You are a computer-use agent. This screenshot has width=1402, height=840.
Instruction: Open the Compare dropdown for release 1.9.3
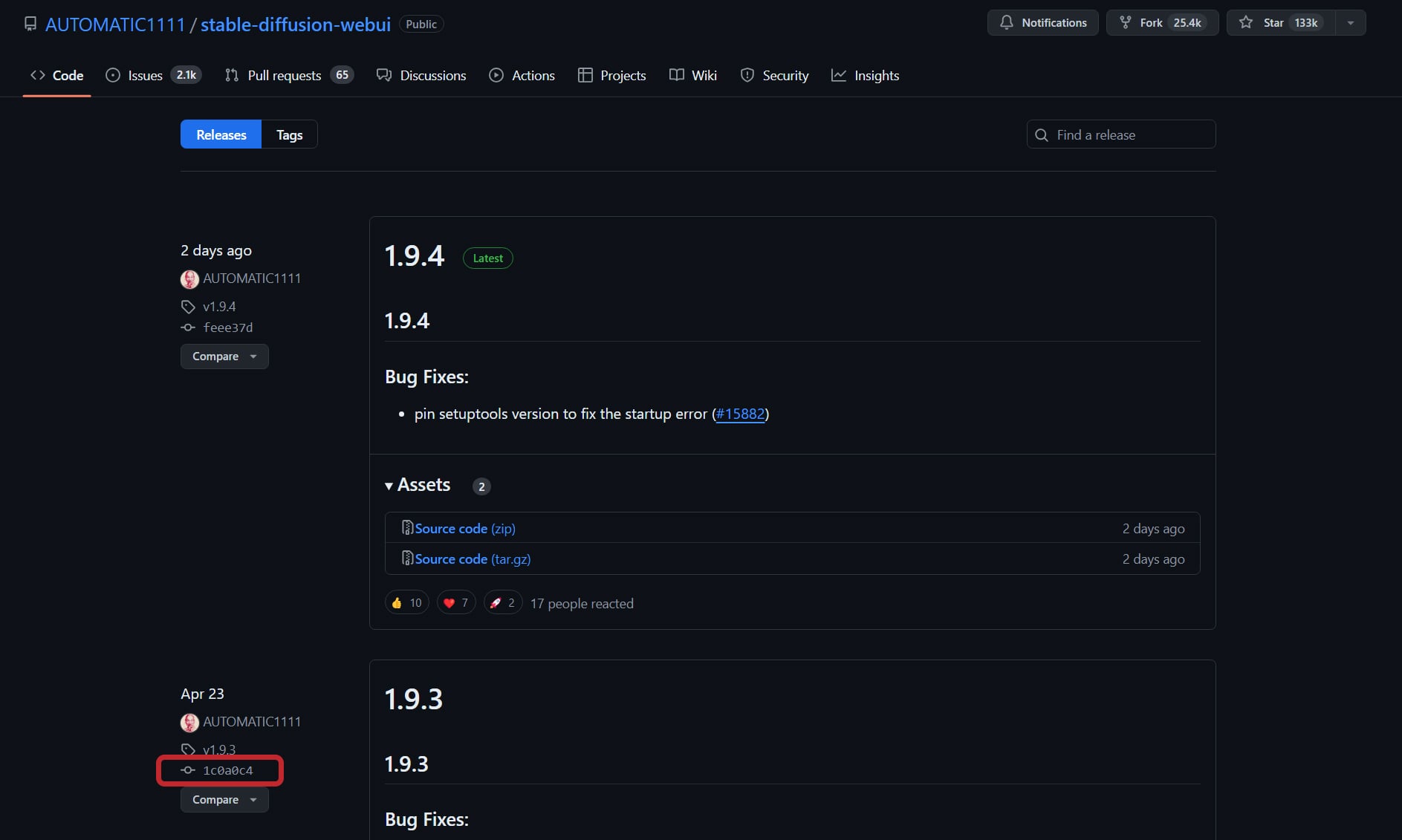pyautogui.click(x=224, y=800)
